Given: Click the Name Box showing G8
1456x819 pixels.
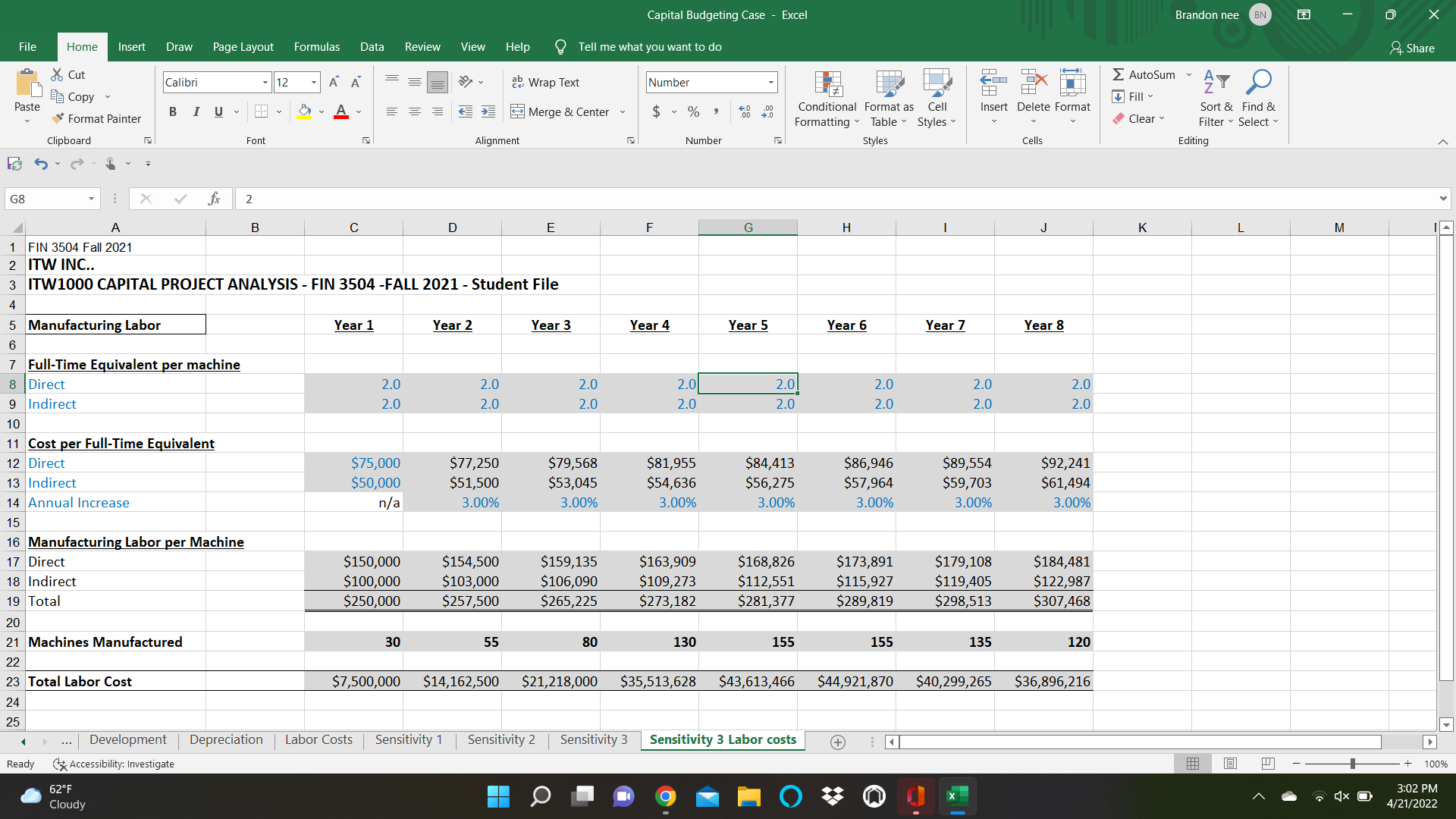Looking at the screenshot, I should [x=45, y=198].
